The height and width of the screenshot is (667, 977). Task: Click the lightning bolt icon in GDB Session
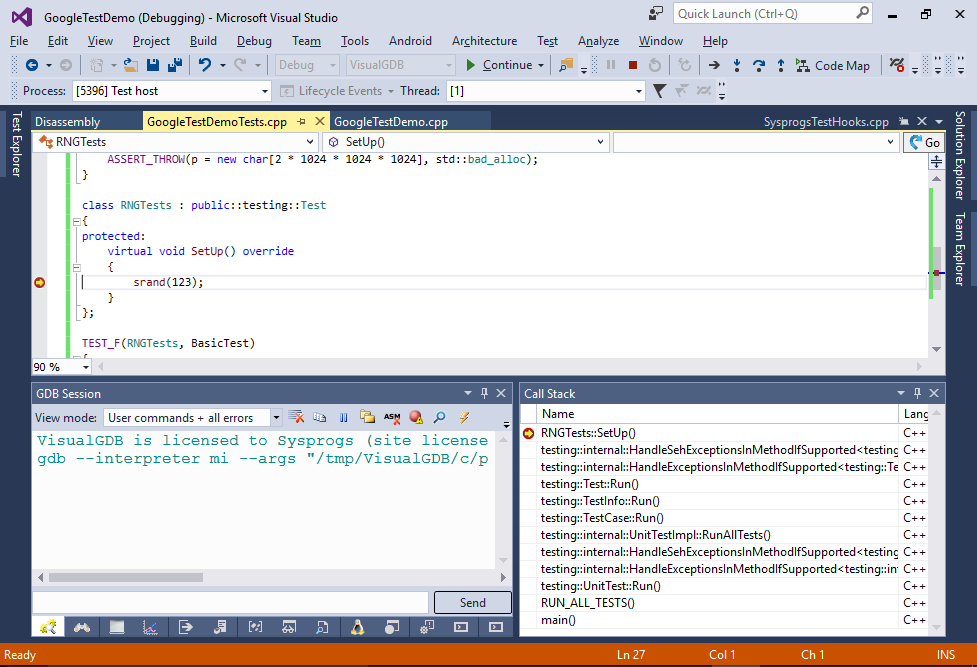[x=464, y=417]
